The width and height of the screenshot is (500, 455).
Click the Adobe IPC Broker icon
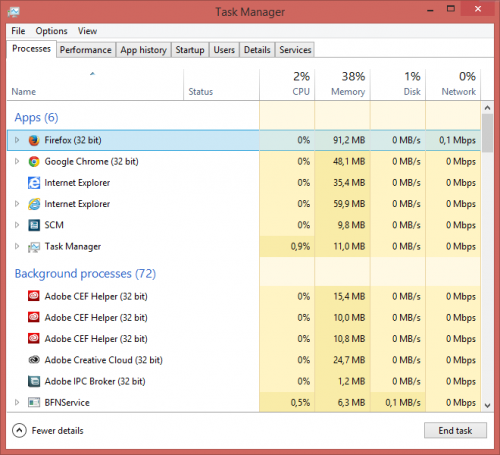(x=34, y=381)
